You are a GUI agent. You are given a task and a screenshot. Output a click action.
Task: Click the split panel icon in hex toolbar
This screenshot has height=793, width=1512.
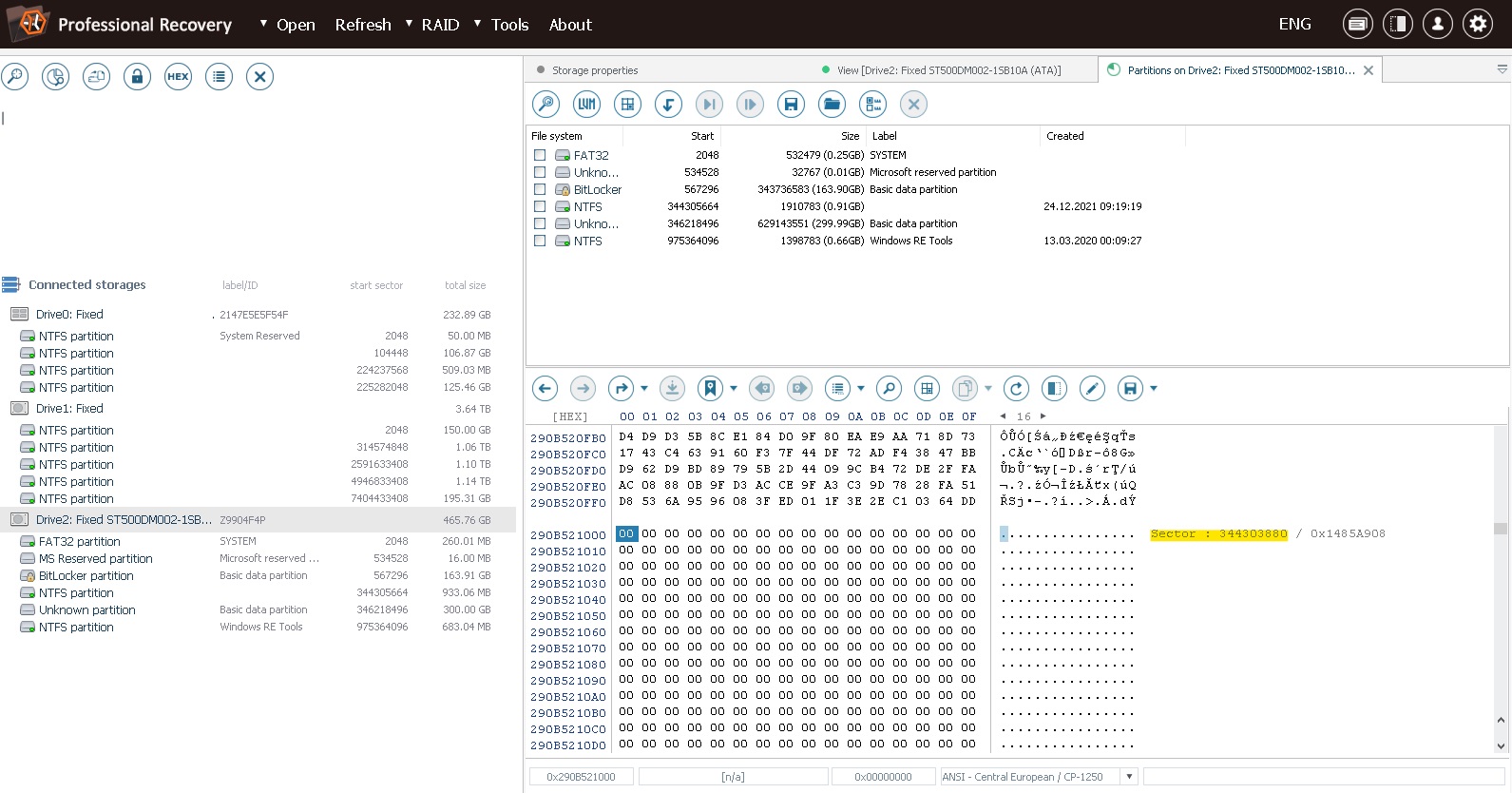[x=1054, y=388]
